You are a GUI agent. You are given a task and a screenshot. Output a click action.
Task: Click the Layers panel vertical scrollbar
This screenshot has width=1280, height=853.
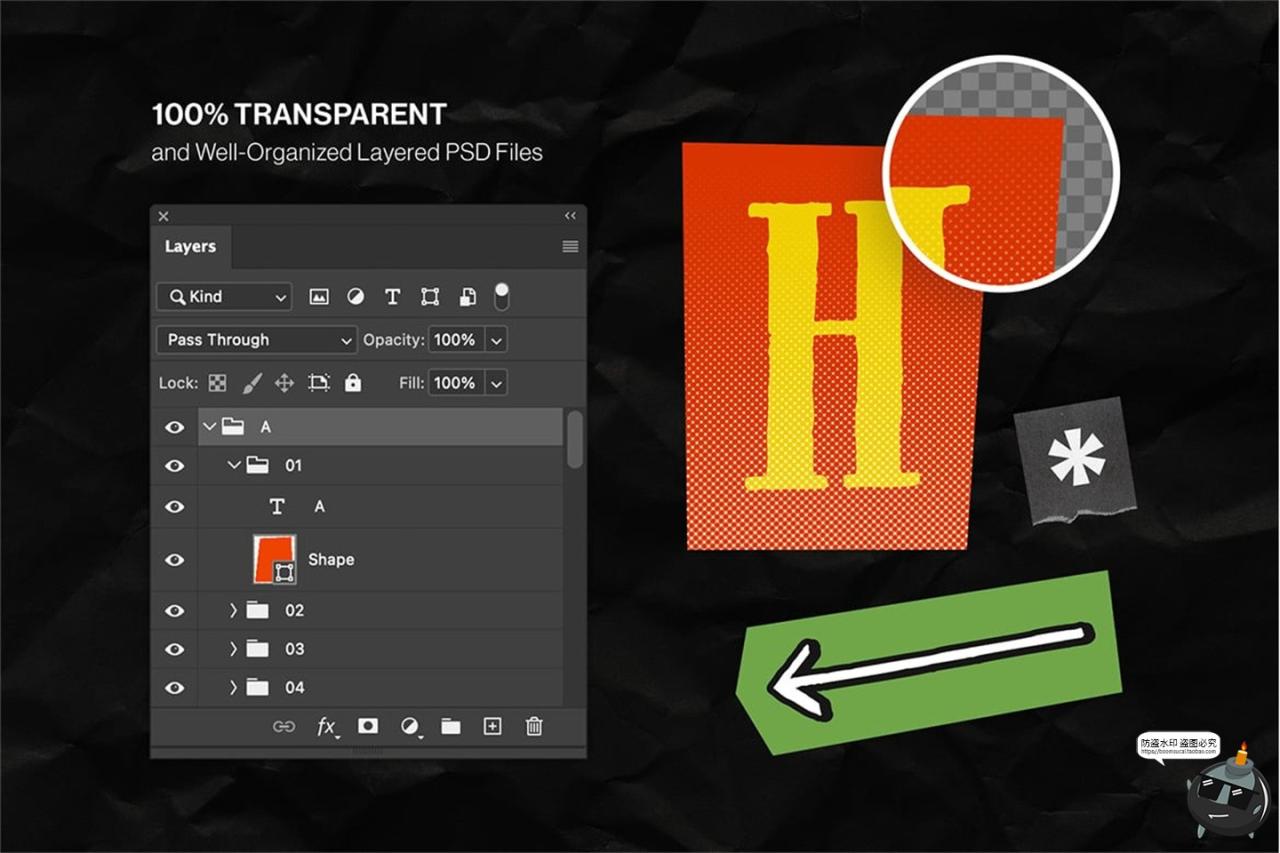click(574, 440)
